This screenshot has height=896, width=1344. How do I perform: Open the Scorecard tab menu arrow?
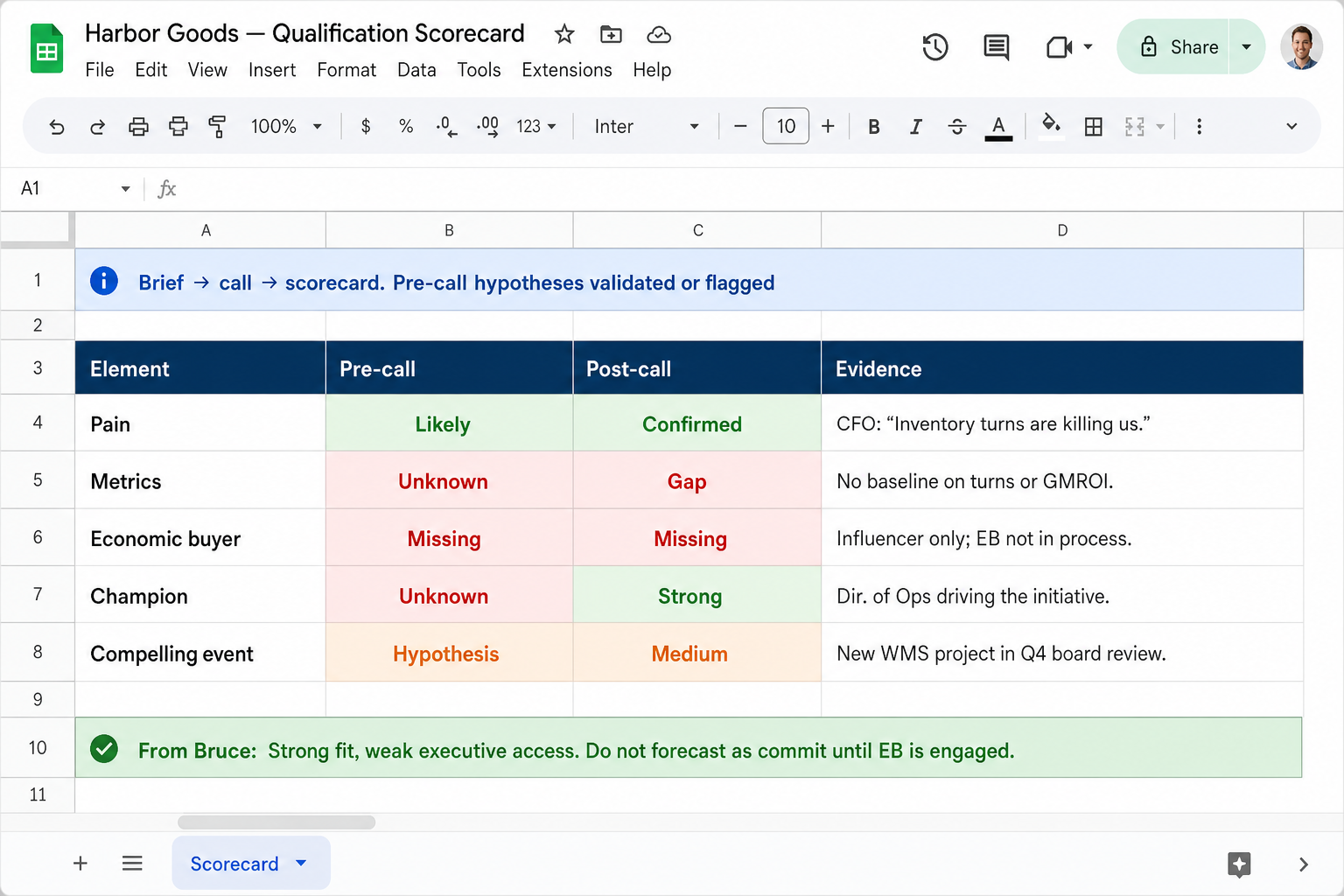pos(301,863)
